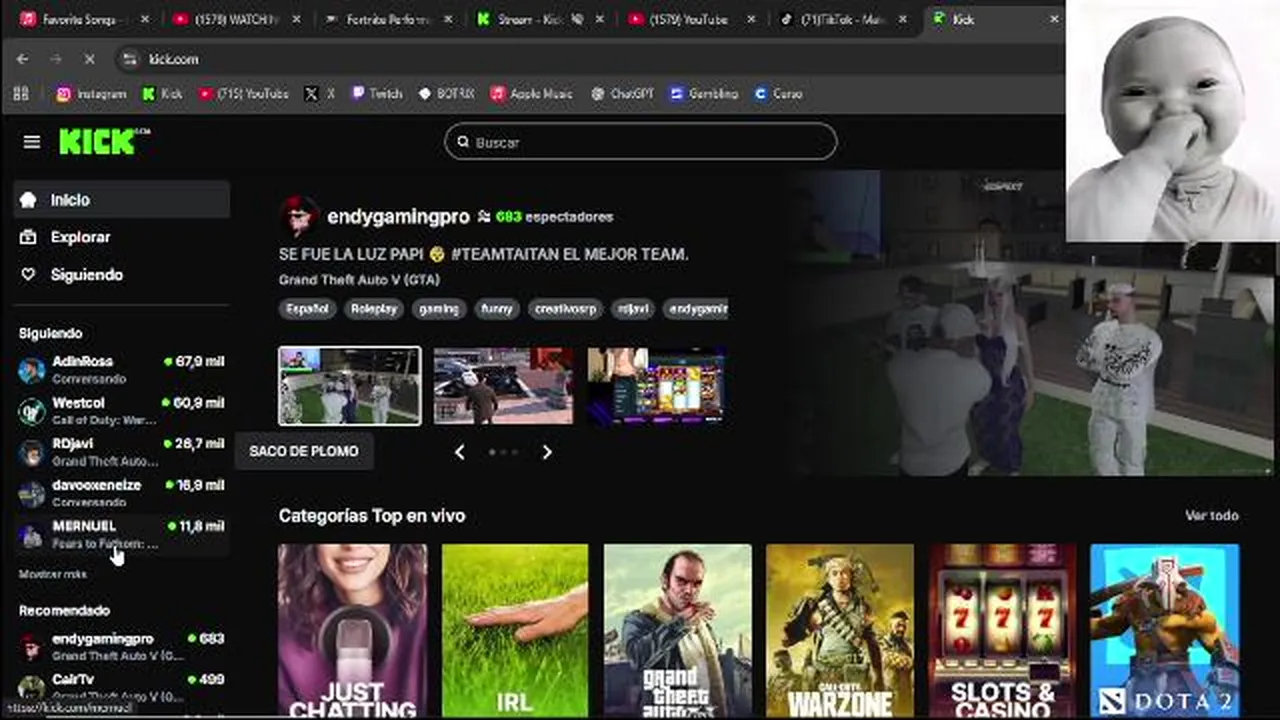Click the site info icon in address bar
The height and width of the screenshot is (720, 1280).
pyautogui.click(x=129, y=59)
